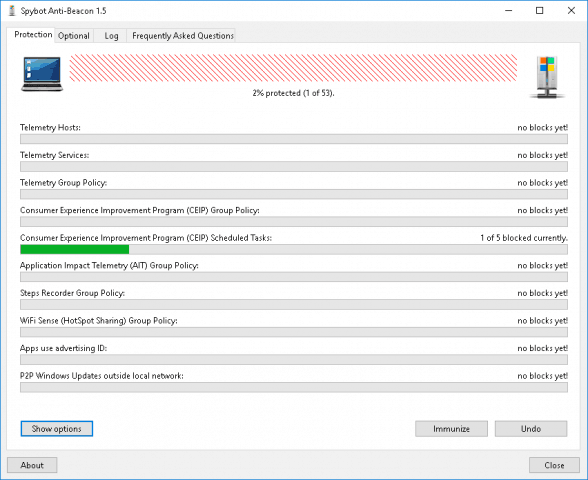Click the laptop computer icon
Viewport: 588px width, 480px height.
[x=42, y=74]
